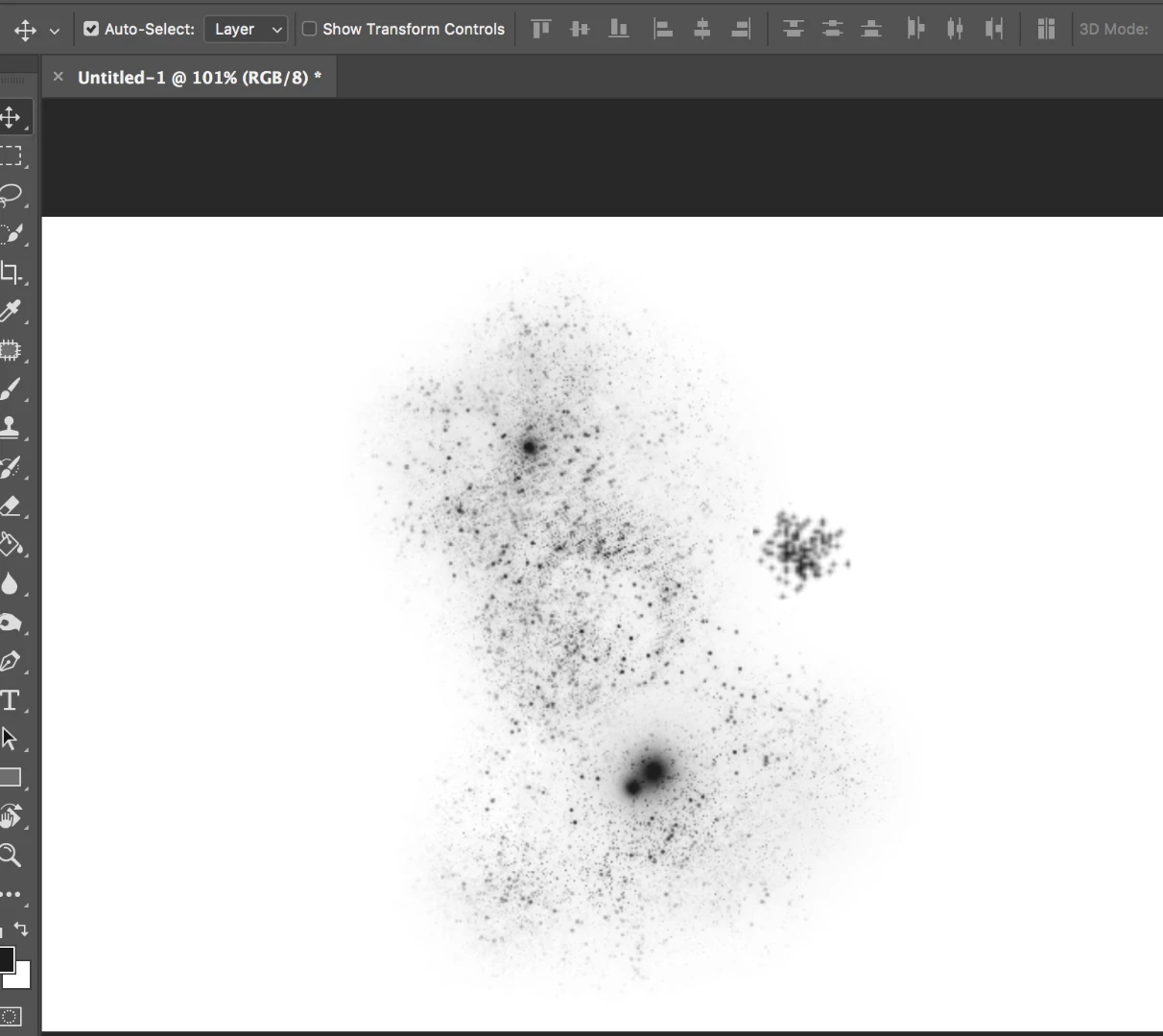
Task: Click the 3D Mode label
Action: (x=1114, y=29)
